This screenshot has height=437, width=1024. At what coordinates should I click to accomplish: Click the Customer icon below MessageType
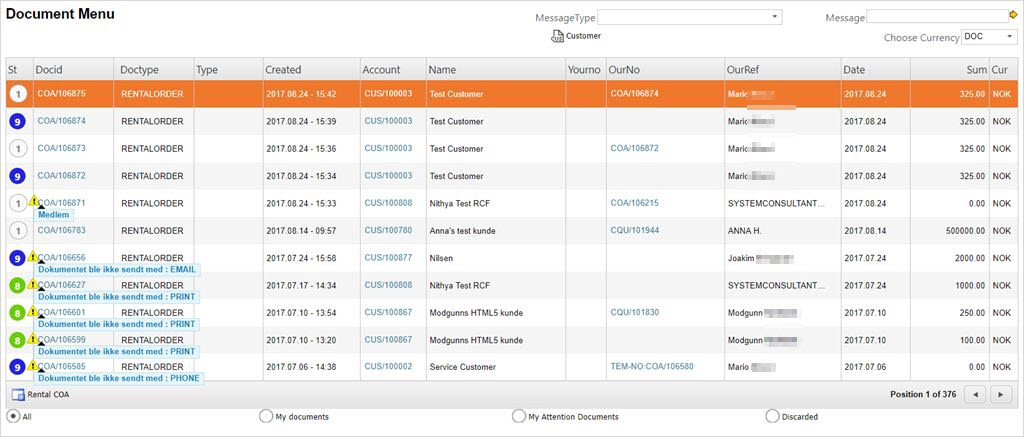click(558, 36)
